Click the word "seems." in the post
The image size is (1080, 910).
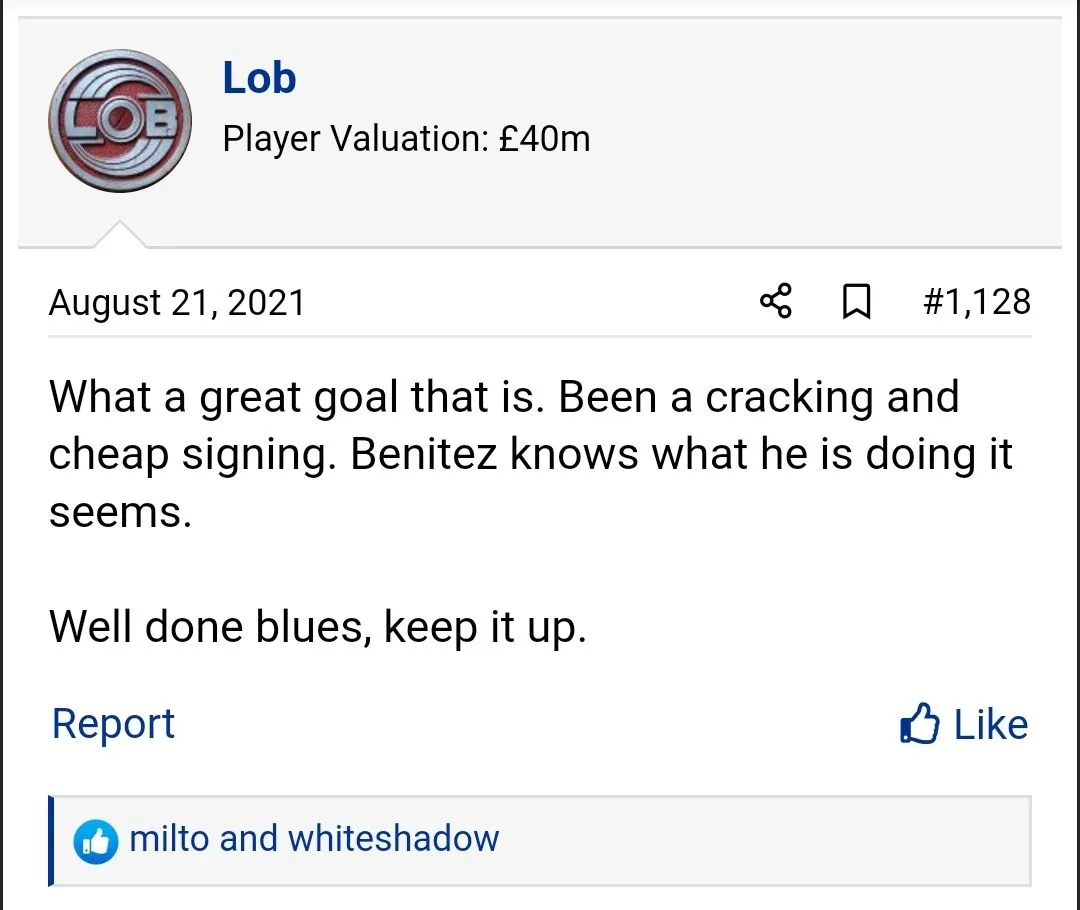point(119,512)
